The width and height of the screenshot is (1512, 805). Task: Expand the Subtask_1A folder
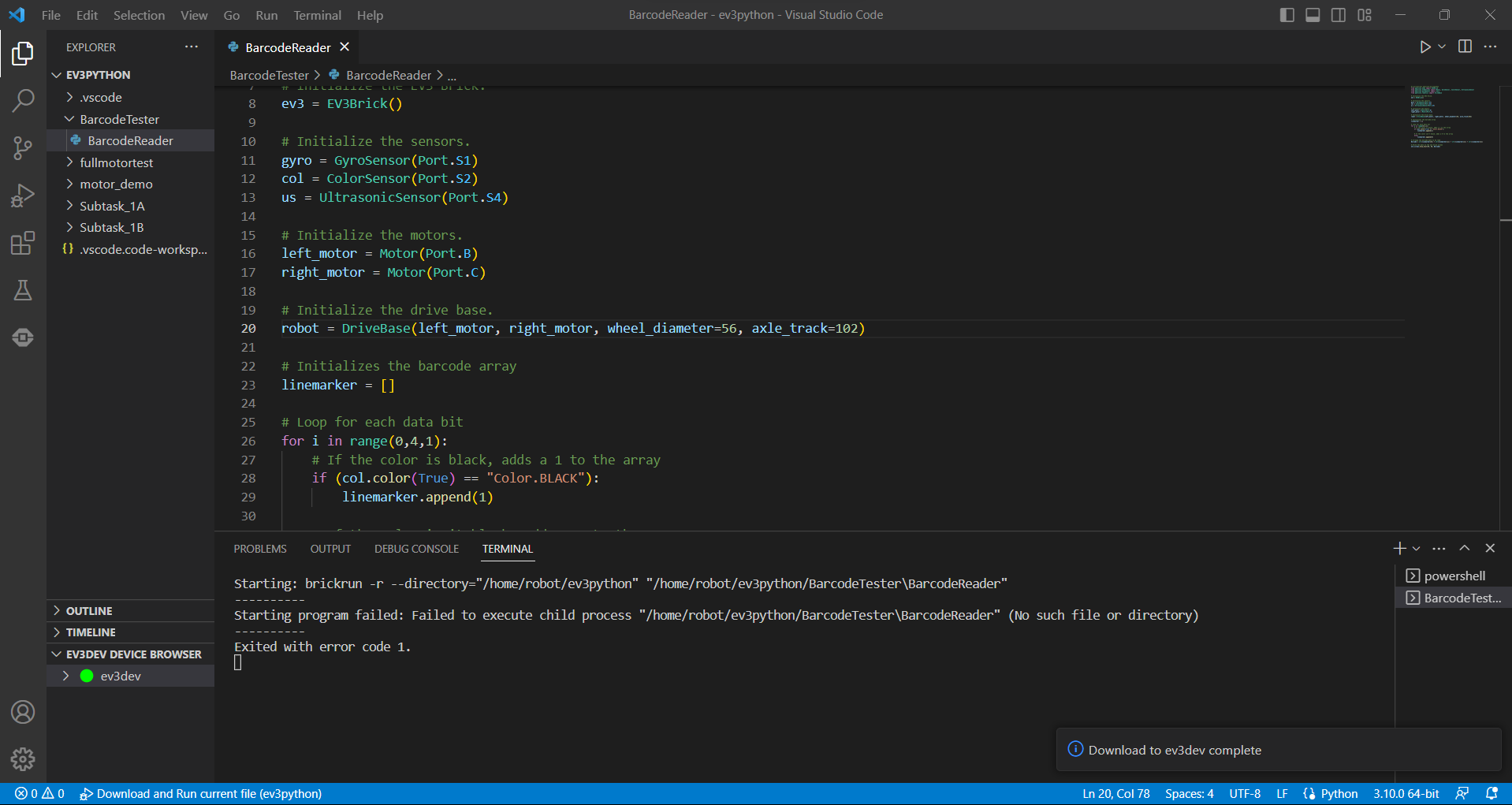coord(130,206)
